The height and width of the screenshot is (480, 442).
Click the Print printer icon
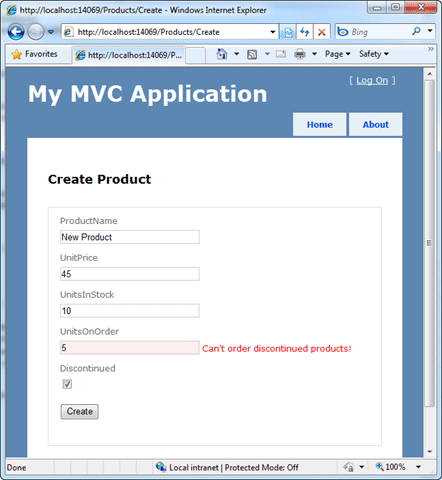click(300, 54)
